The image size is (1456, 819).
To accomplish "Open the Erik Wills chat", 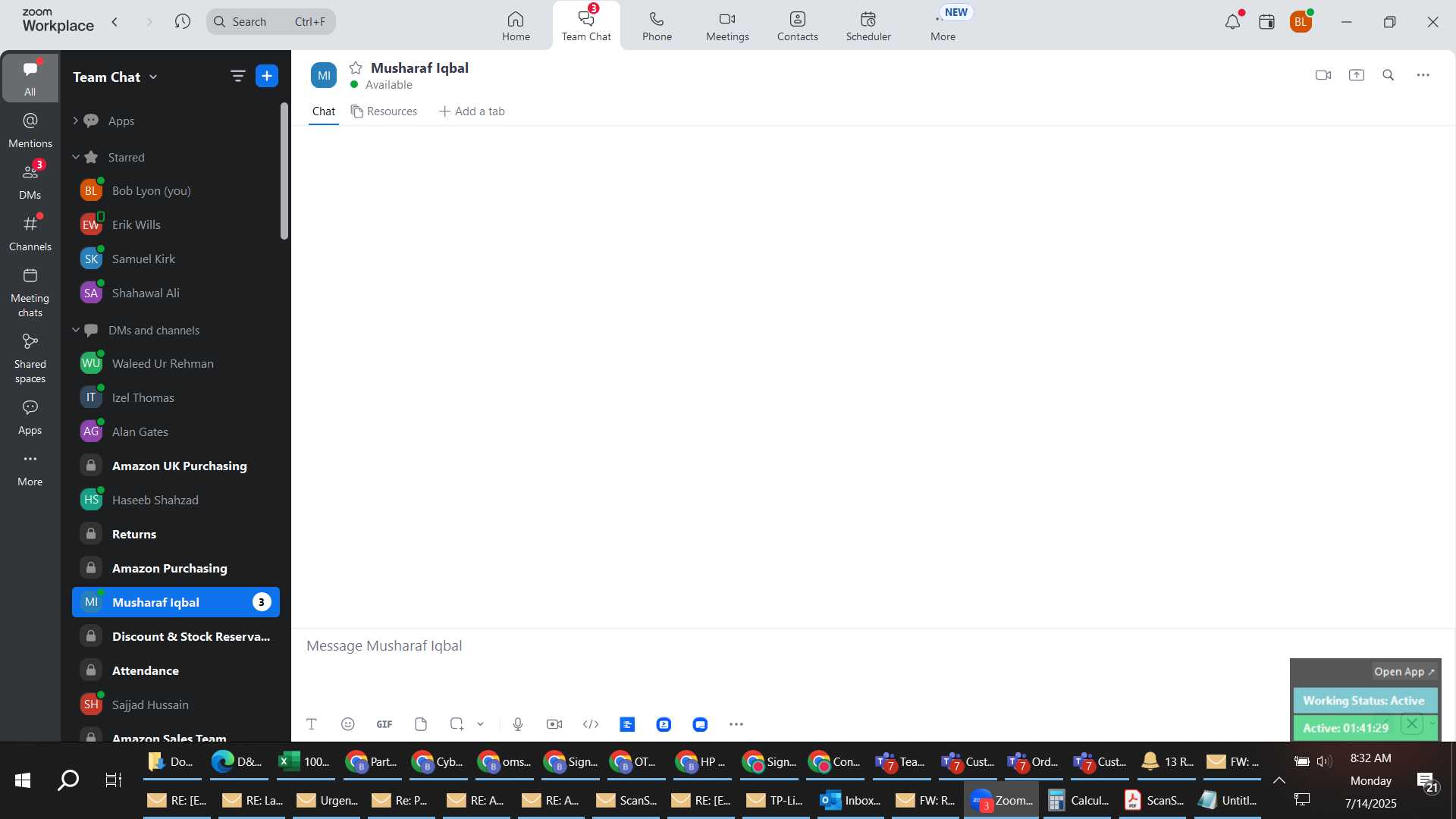I will (176, 224).
